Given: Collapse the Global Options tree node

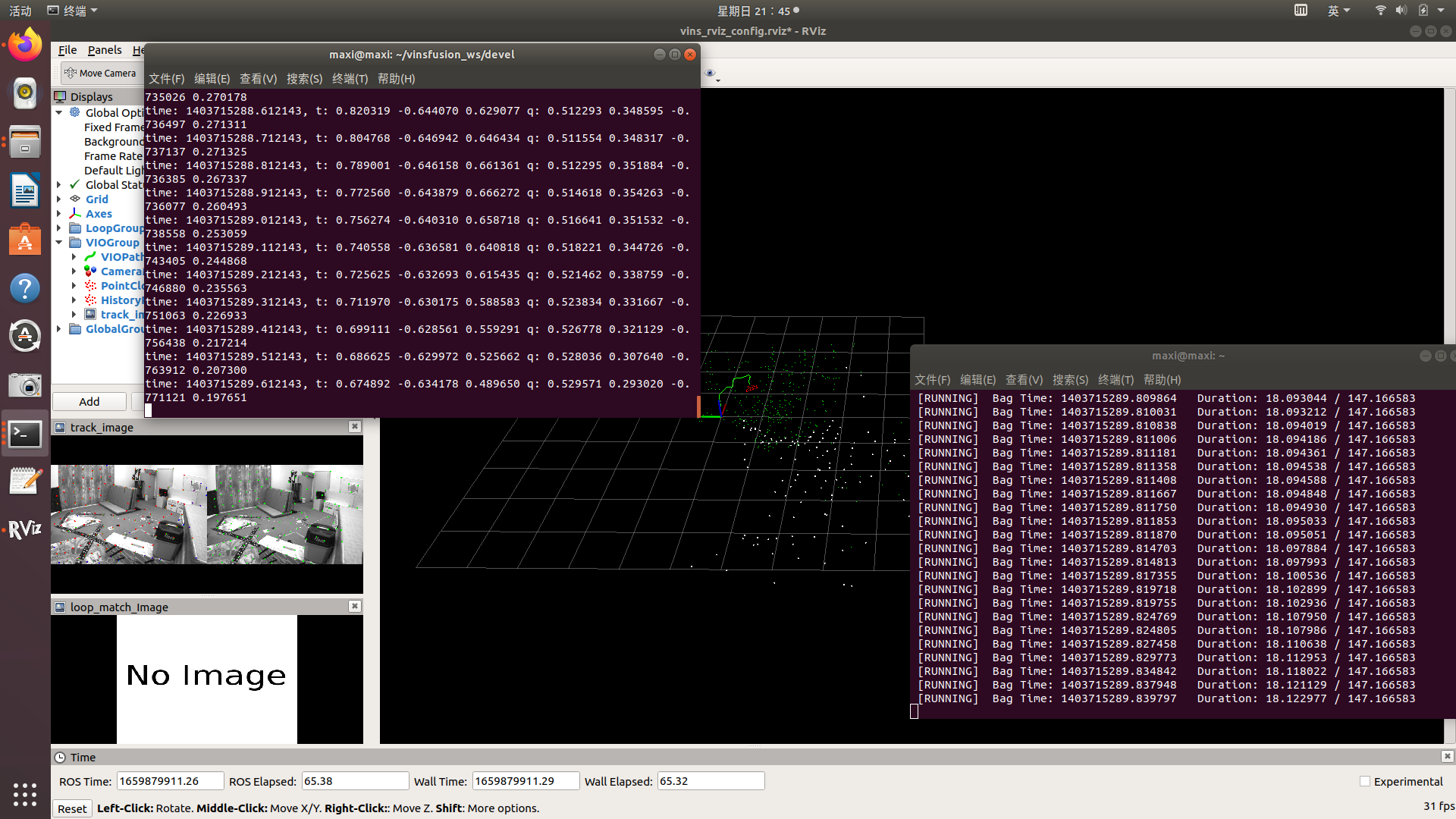Looking at the screenshot, I should pos(59,112).
